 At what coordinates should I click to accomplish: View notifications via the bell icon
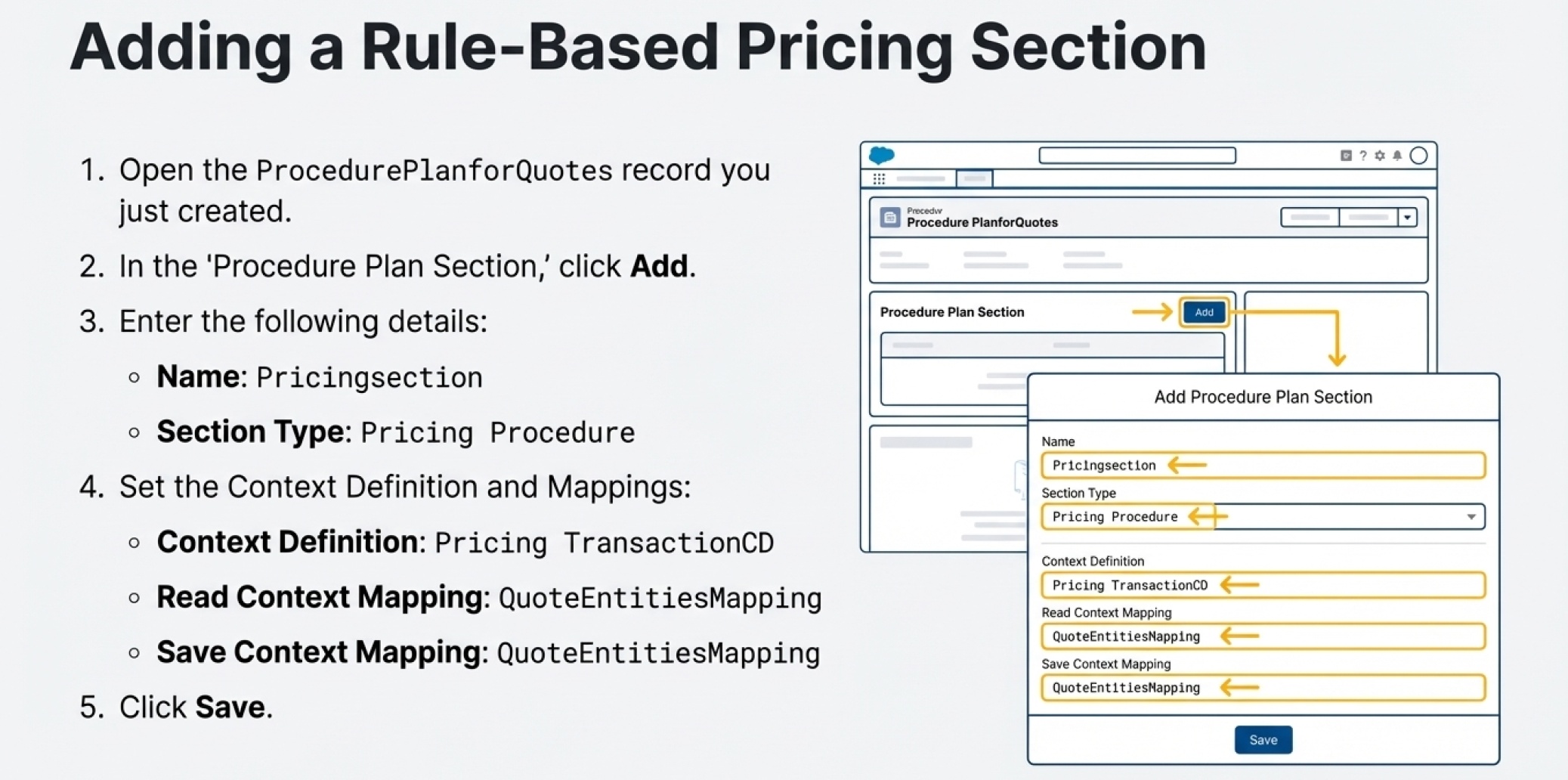1397,156
